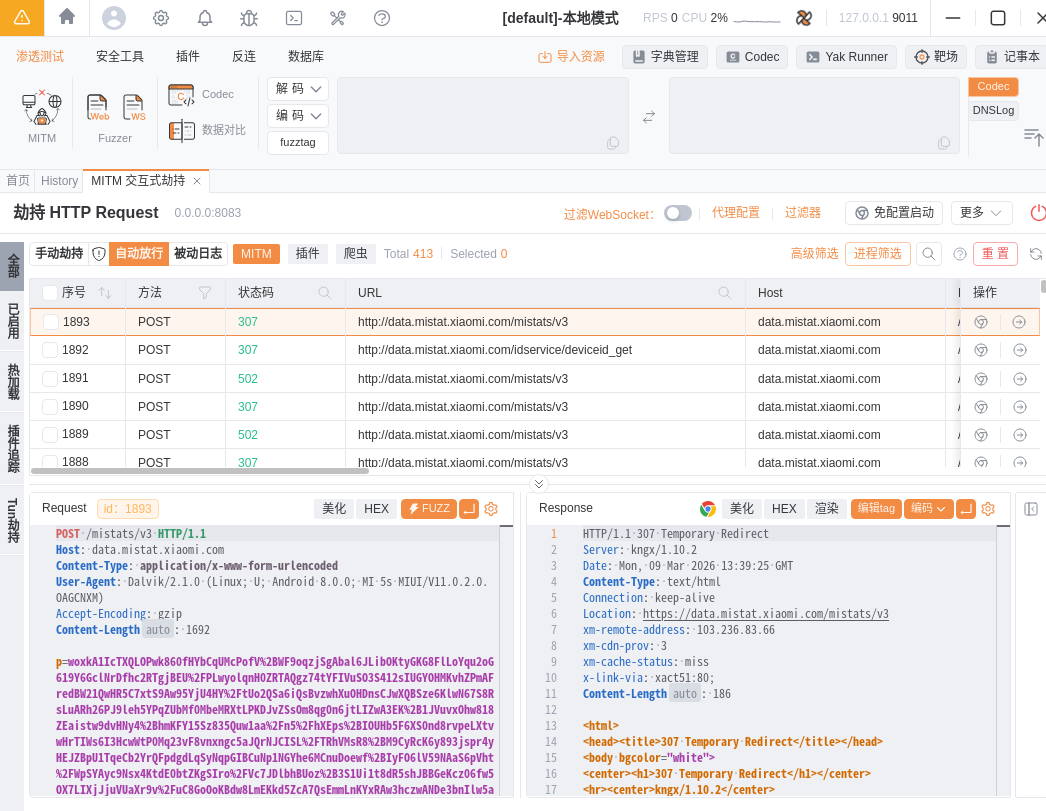Image resolution: width=1046 pixels, height=811 pixels.
Task: Collapse the table with double chevron
Action: 539,484
